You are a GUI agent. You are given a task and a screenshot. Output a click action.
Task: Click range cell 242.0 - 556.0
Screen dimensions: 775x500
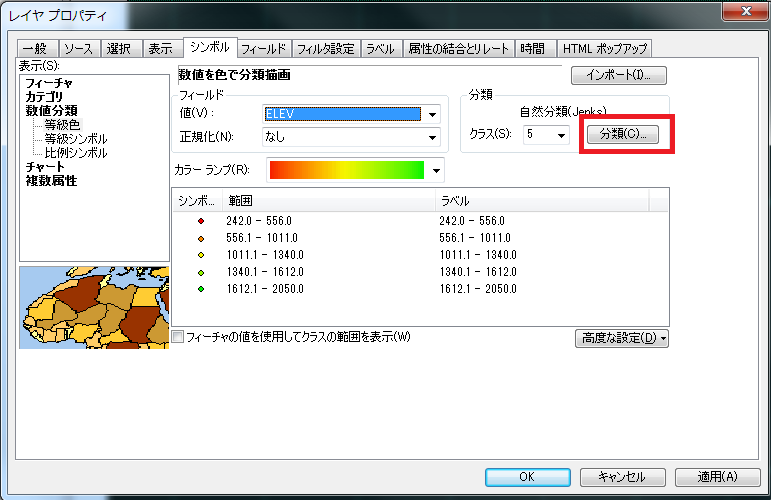point(259,221)
